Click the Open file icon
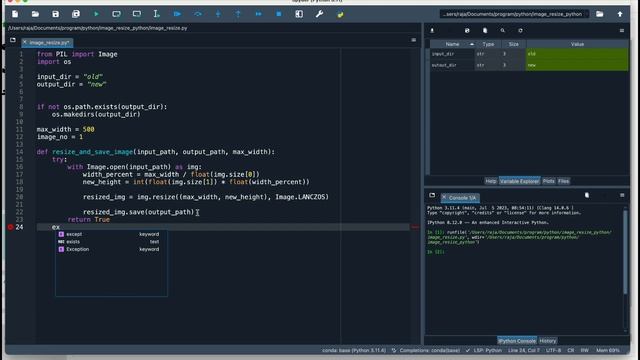Image resolution: width=640 pixels, height=360 pixels. [35, 14]
